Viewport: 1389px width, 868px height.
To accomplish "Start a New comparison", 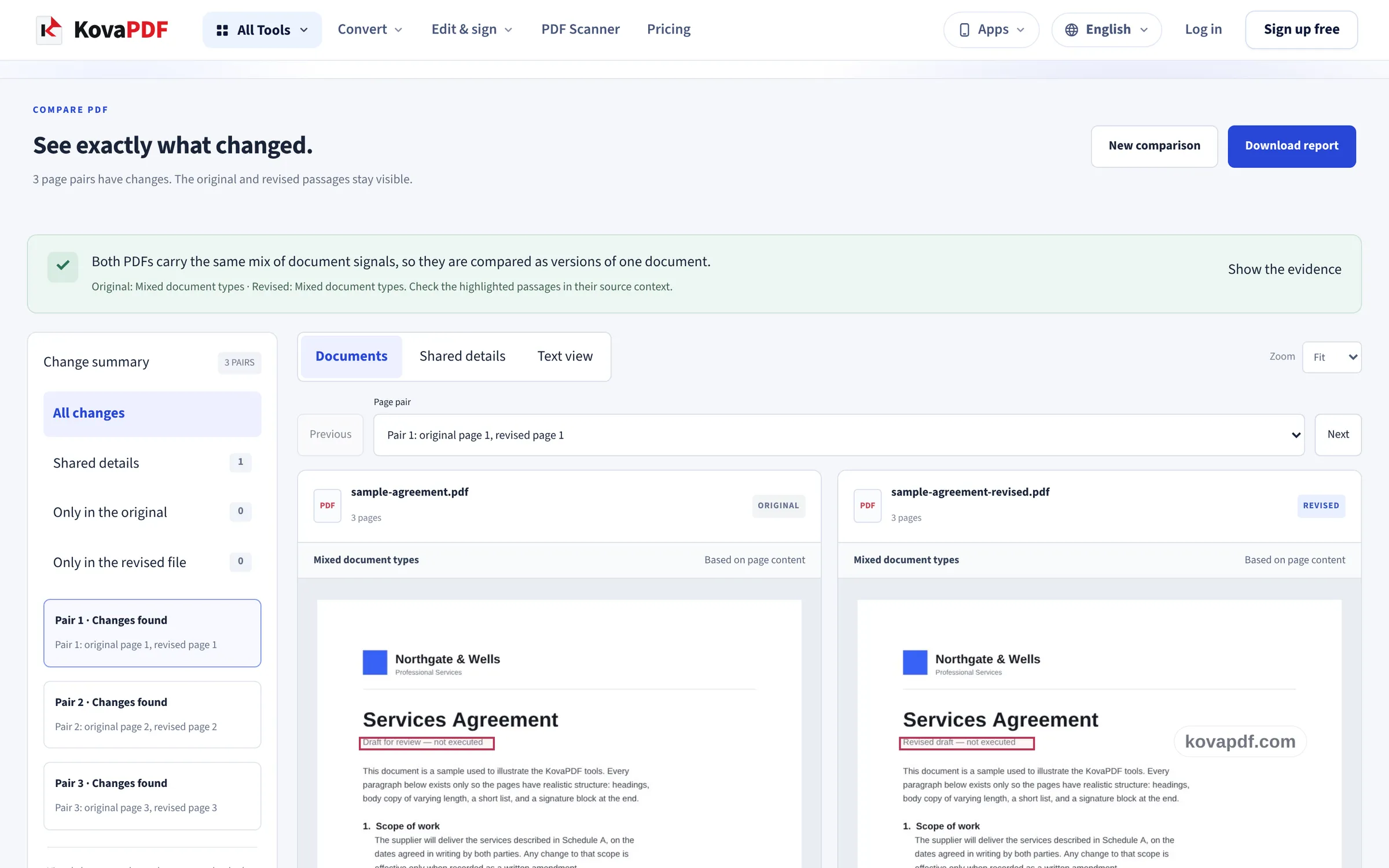I will [x=1155, y=146].
